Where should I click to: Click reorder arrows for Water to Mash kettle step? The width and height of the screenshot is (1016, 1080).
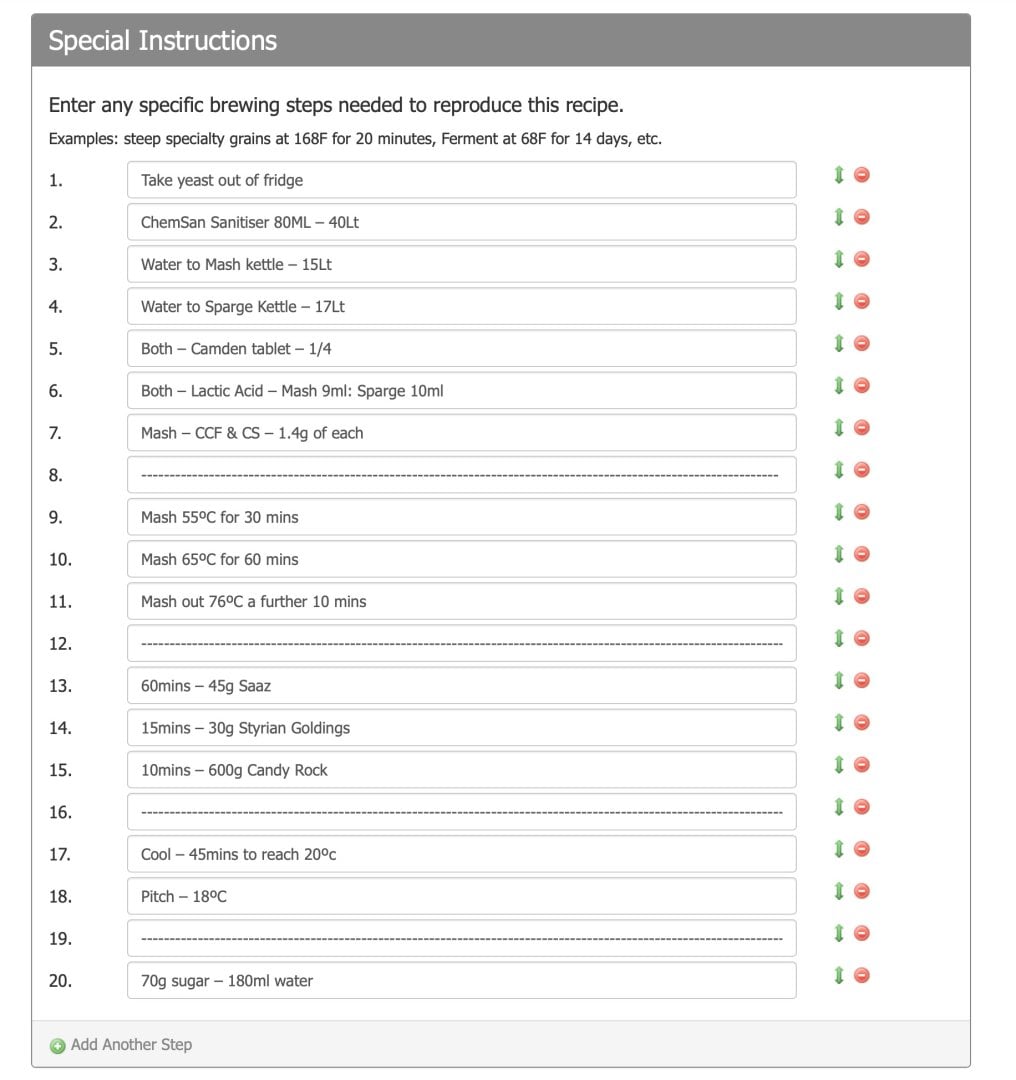[x=839, y=259]
